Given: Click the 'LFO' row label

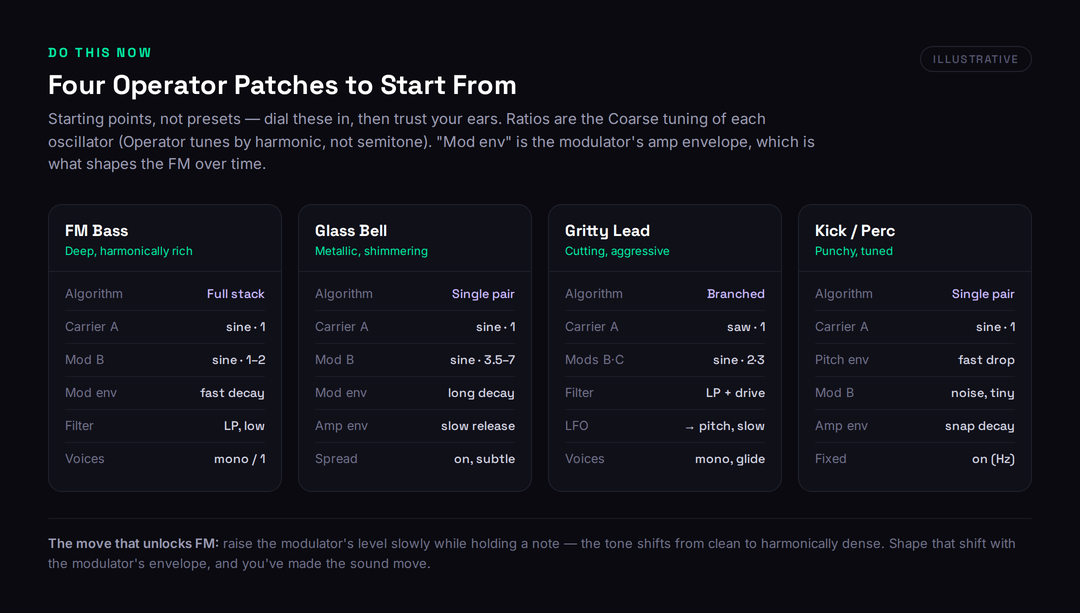Looking at the screenshot, I should click(x=577, y=426).
